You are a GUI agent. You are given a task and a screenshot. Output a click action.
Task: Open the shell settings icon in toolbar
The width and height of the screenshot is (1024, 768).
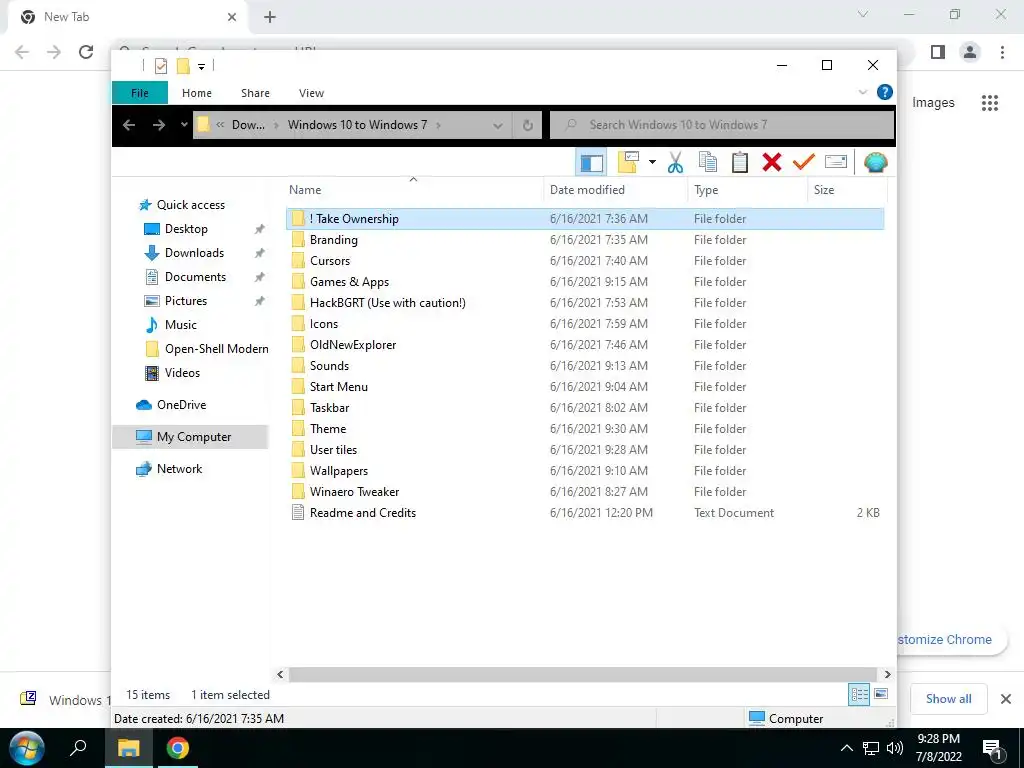[875, 162]
